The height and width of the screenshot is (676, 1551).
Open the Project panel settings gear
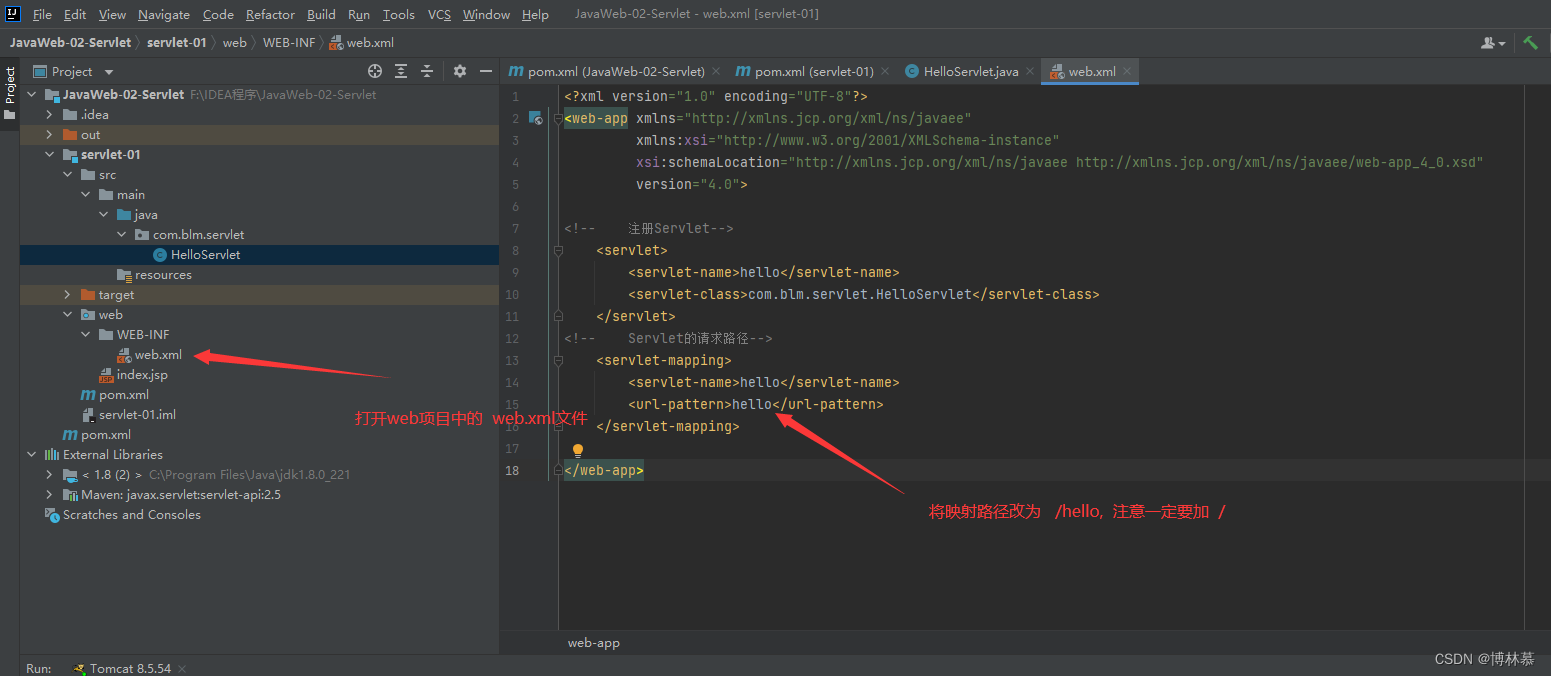pos(459,71)
